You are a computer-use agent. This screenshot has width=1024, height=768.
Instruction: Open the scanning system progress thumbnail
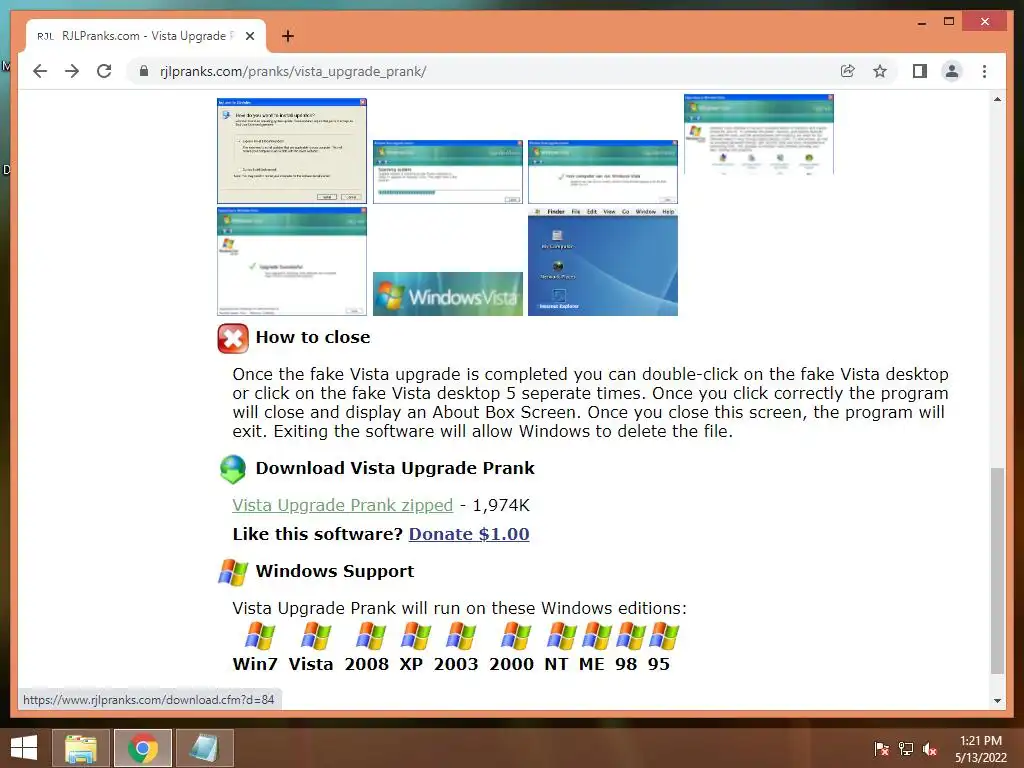[x=448, y=172]
